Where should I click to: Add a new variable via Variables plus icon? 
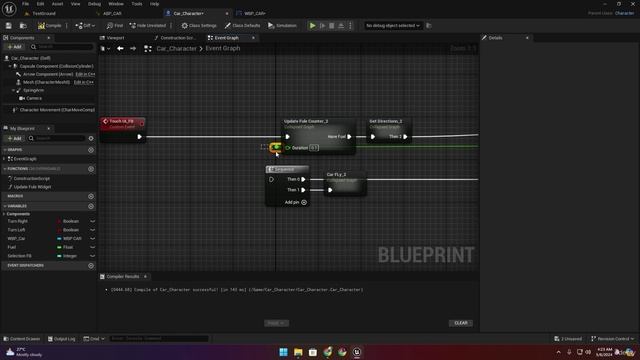[x=91, y=206]
